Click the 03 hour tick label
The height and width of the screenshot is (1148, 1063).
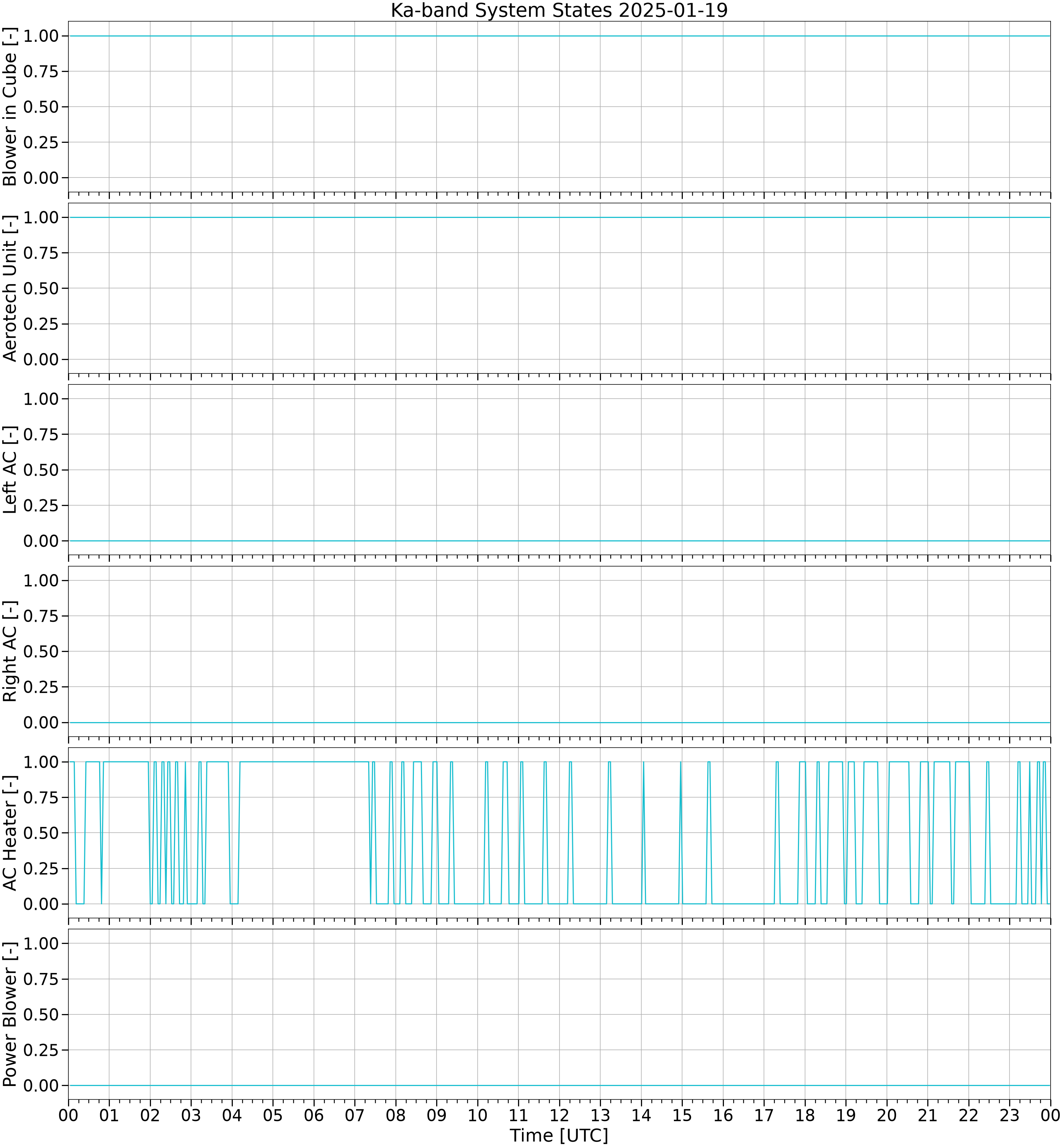click(191, 1115)
